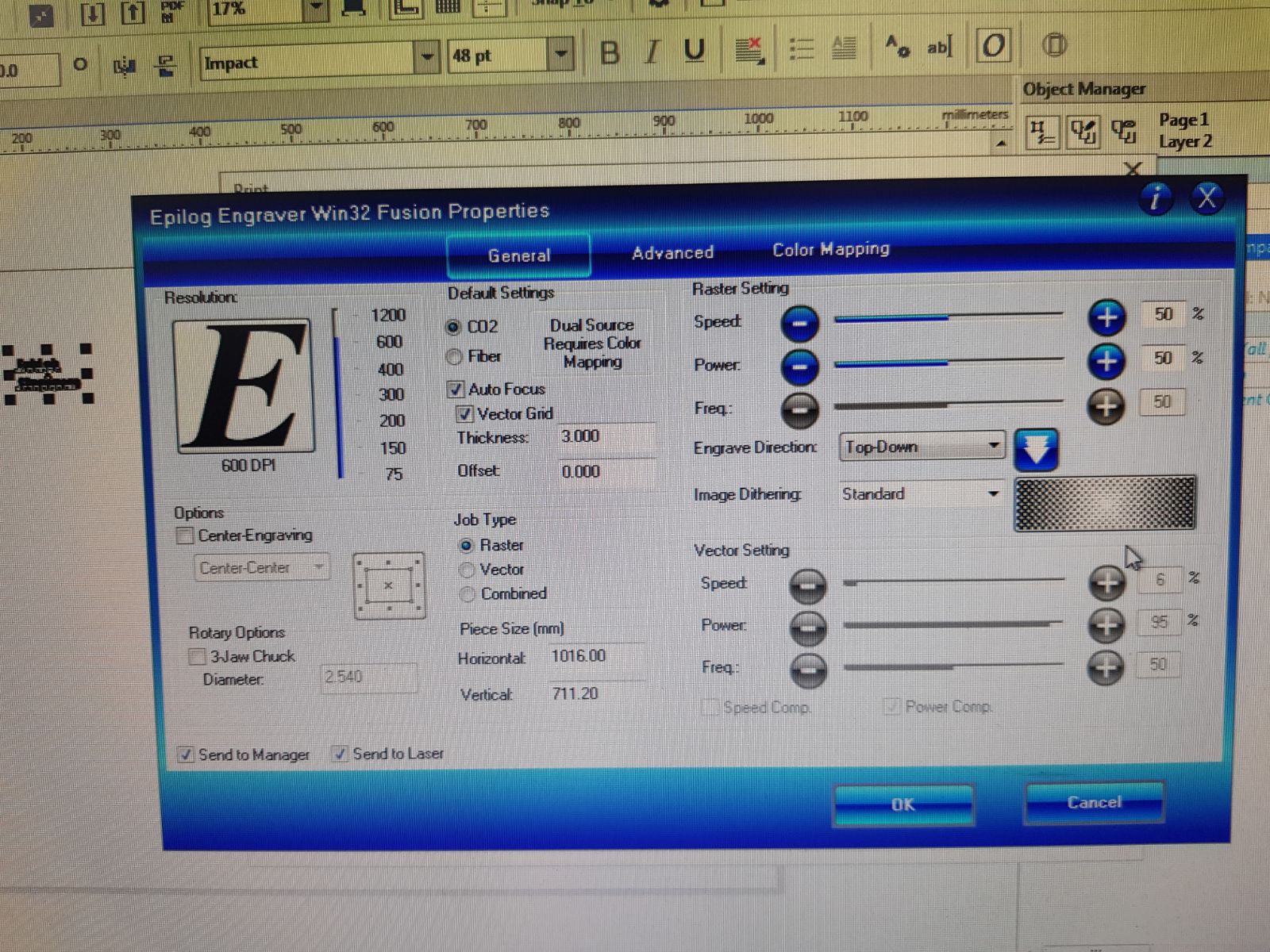Click the Offset input field
This screenshot has width=1270, height=952.
pos(607,472)
